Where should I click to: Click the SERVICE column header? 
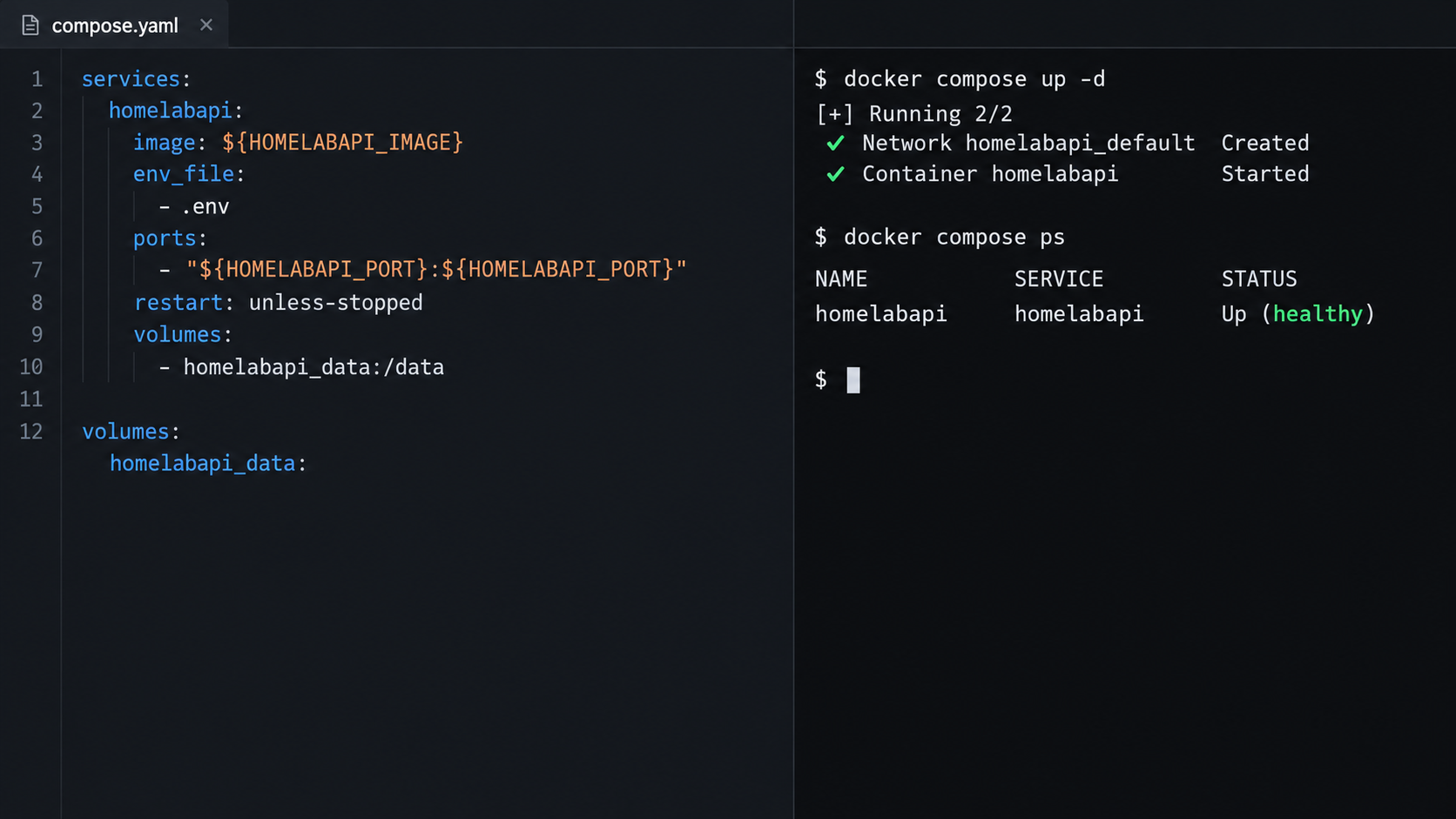pyautogui.click(x=1059, y=279)
